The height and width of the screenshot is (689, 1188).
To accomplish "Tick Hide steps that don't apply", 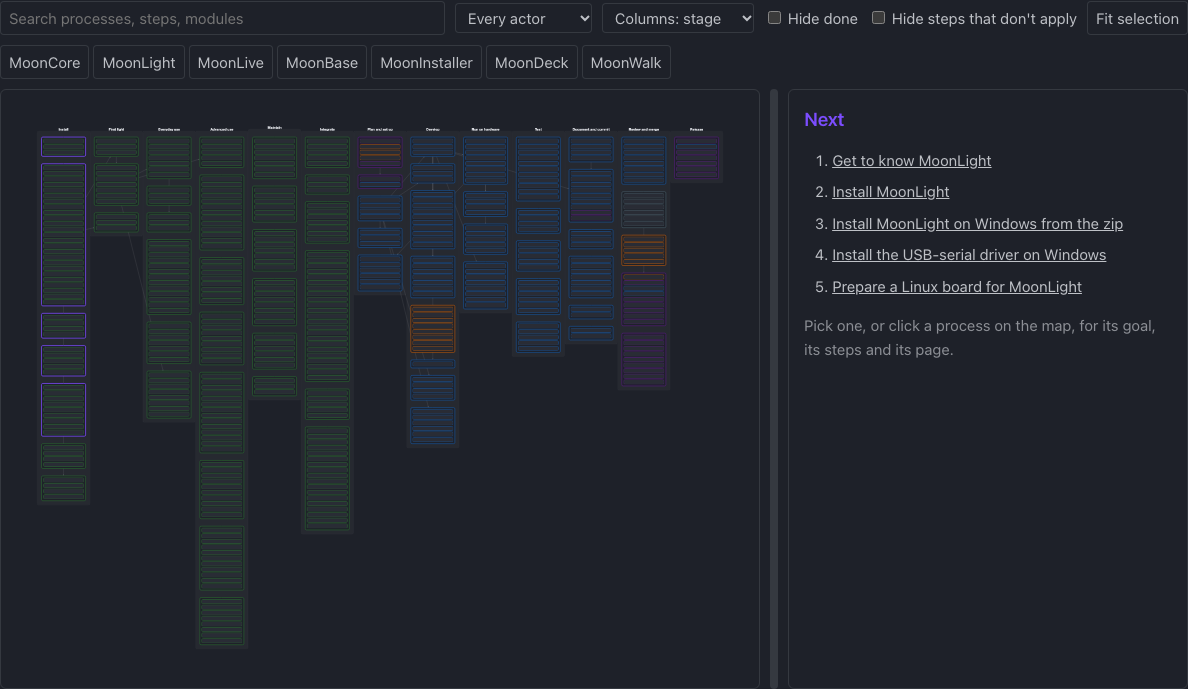I will pyautogui.click(x=878, y=17).
